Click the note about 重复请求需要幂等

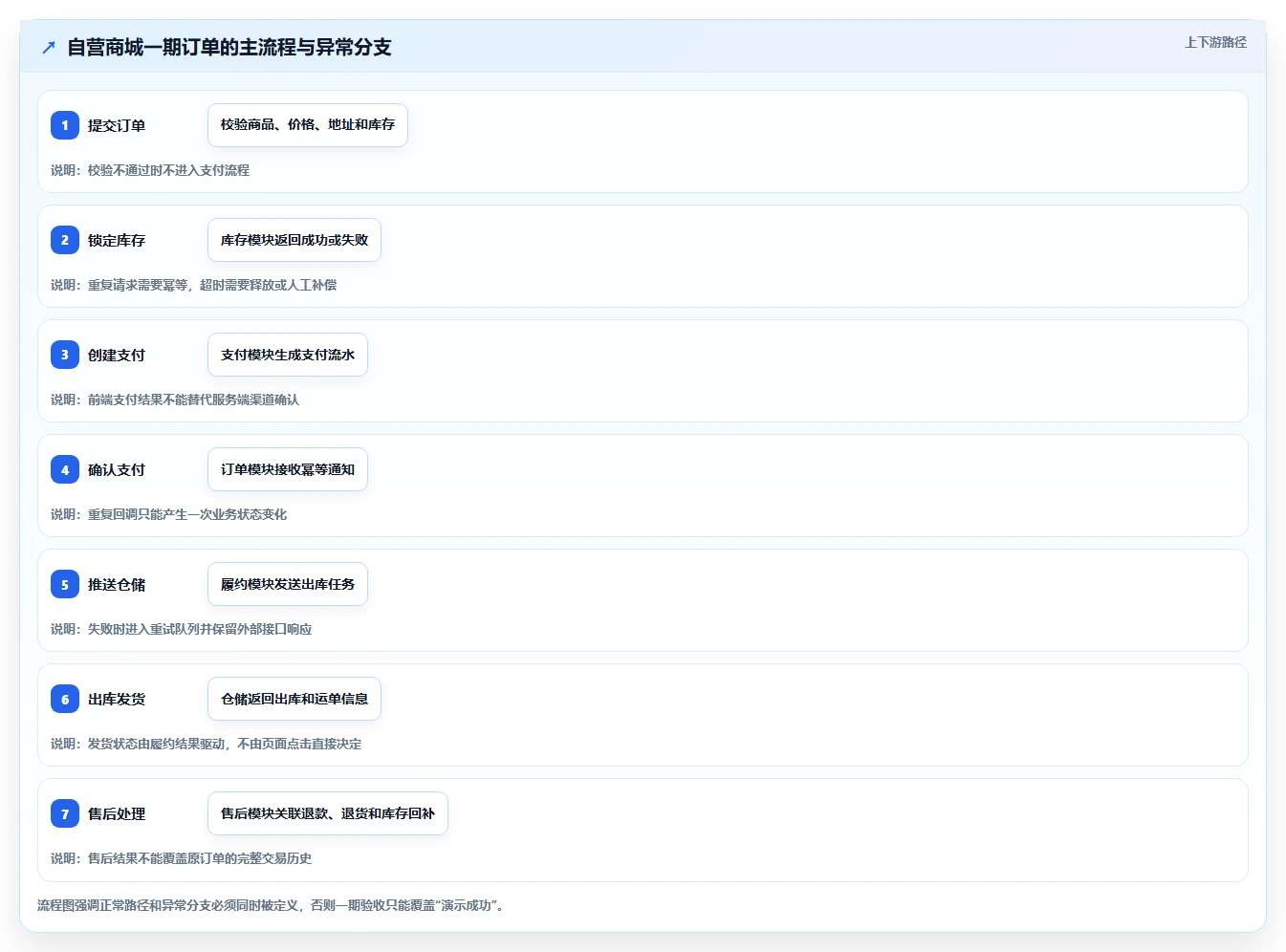pyautogui.click(x=194, y=285)
